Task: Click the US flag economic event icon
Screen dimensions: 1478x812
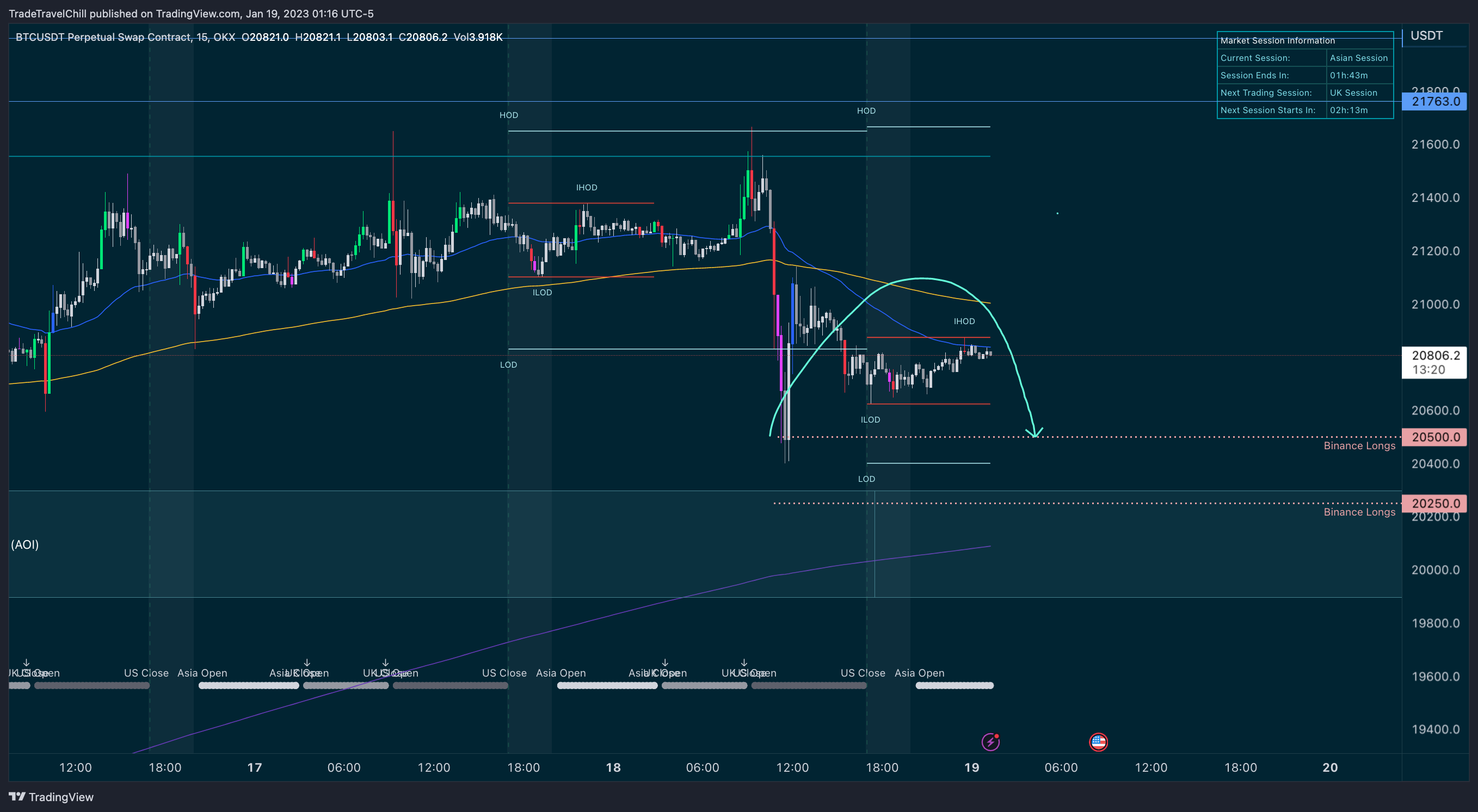Action: click(1098, 741)
